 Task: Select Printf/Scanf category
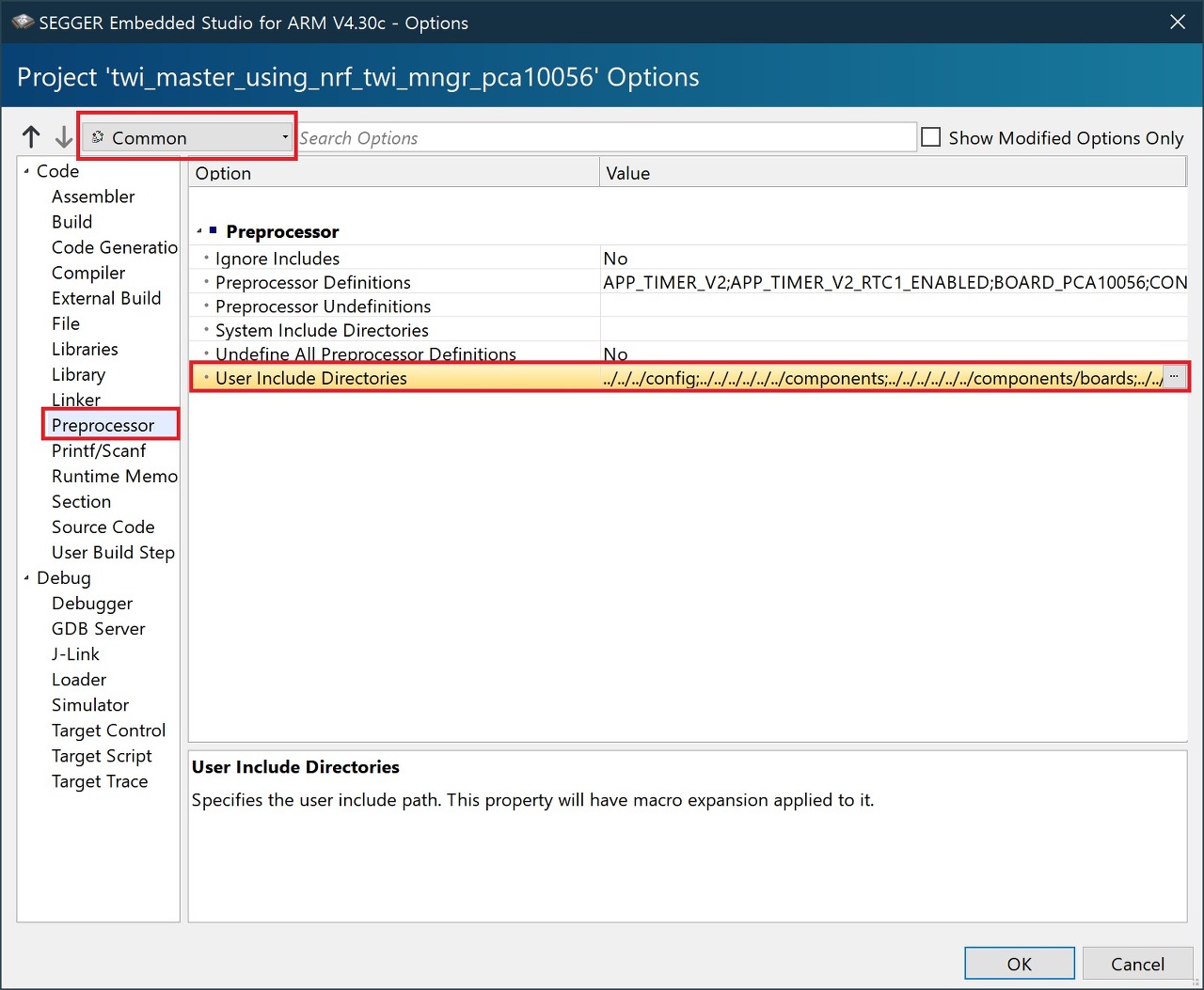[99, 450]
